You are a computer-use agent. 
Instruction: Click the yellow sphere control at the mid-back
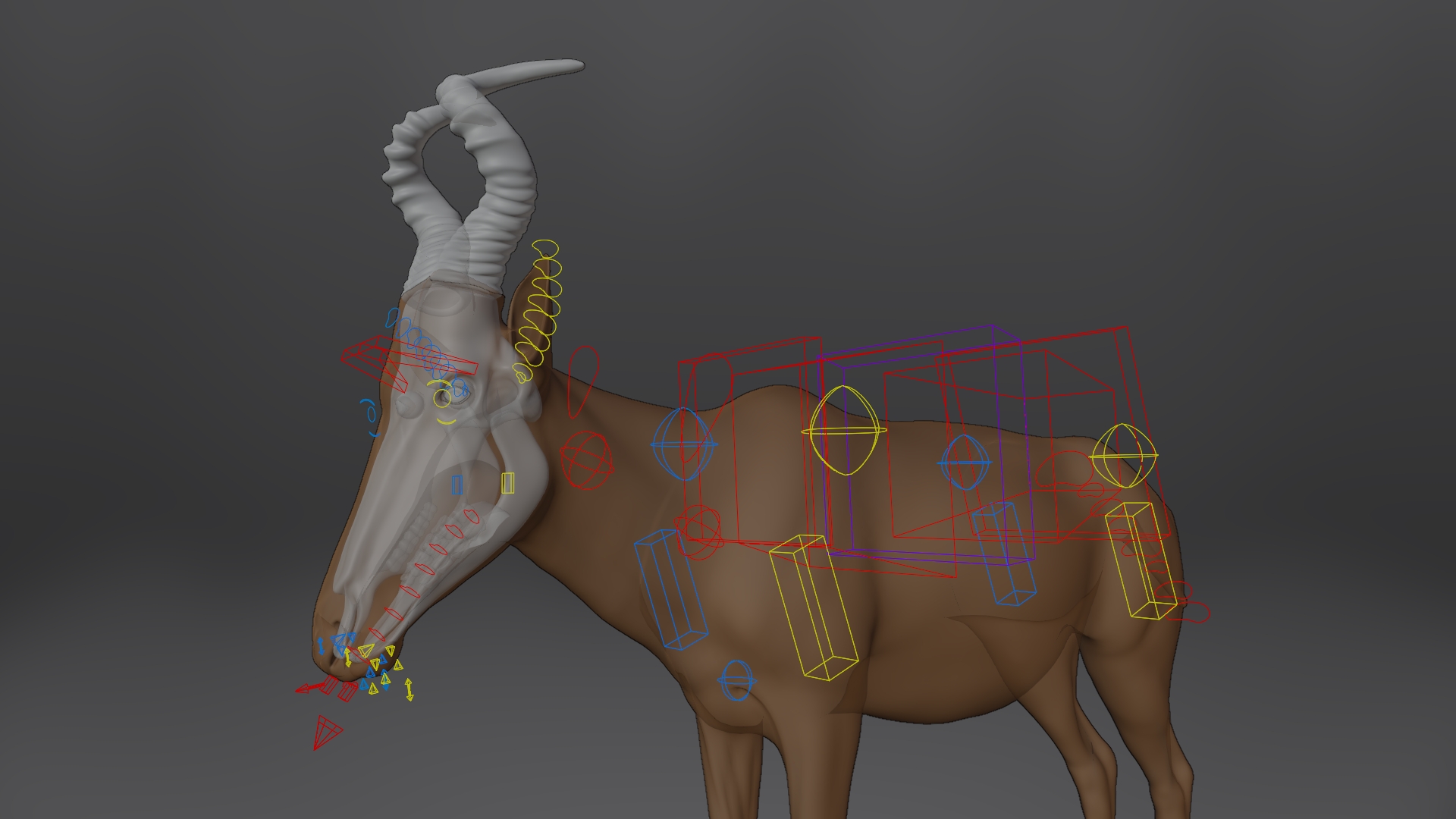(x=843, y=431)
